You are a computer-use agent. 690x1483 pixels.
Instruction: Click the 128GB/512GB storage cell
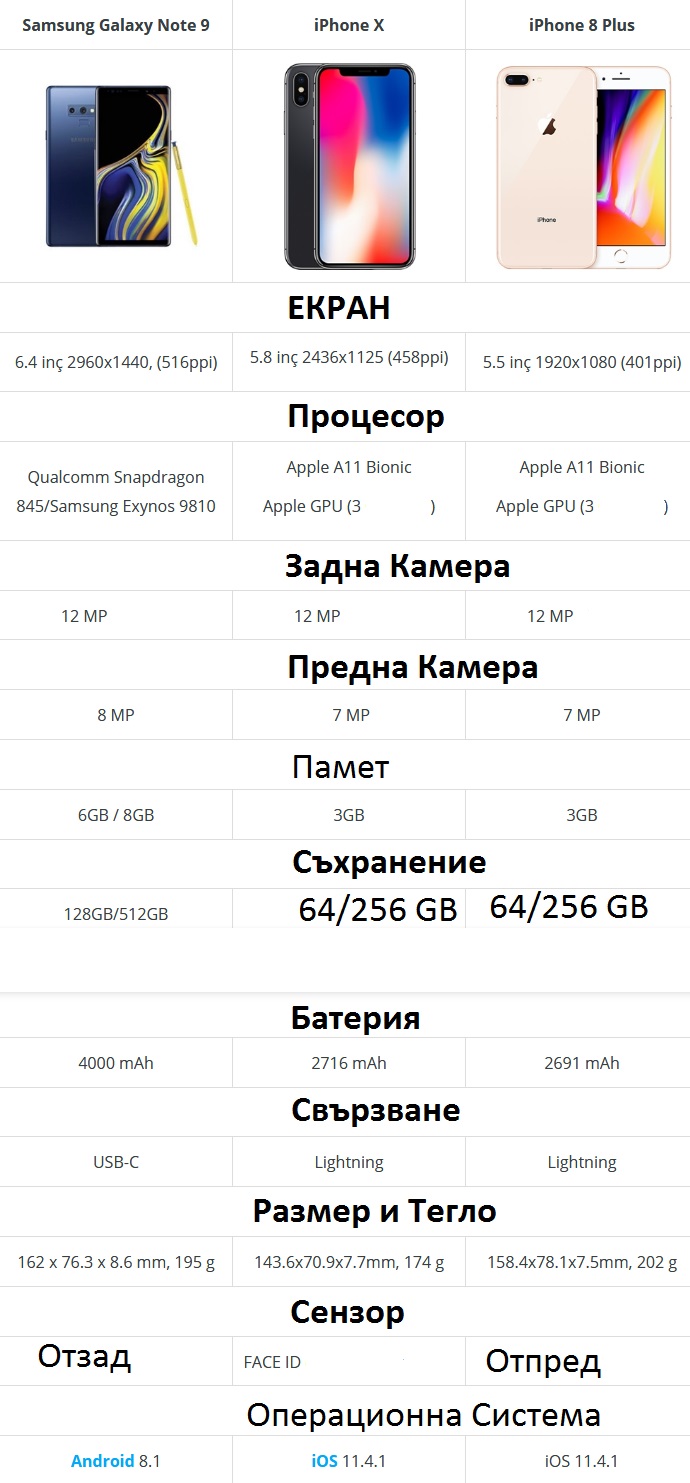click(x=116, y=913)
